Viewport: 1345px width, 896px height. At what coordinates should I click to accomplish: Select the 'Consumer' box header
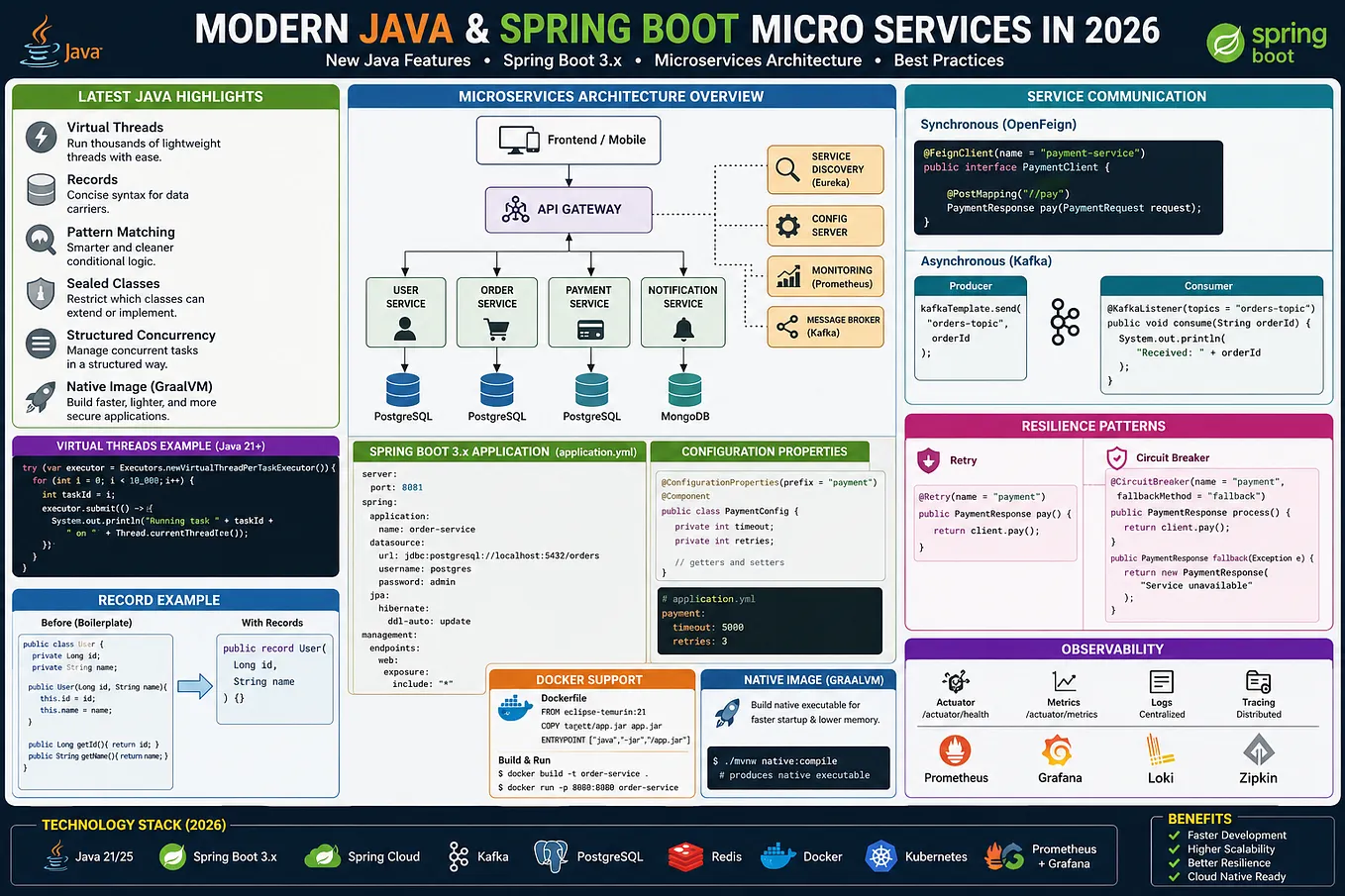click(x=1209, y=286)
